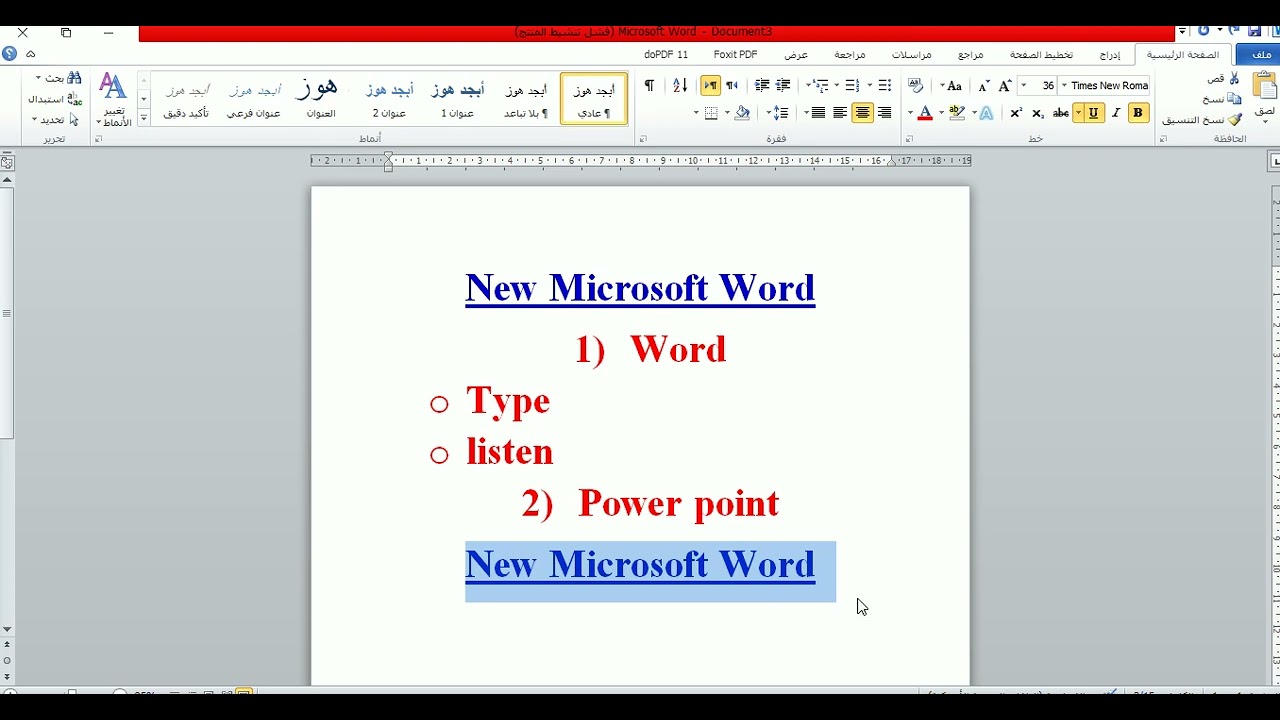Toggle show paragraph marks ¶ button
This screenshot has height=720, width=1280.
(649, 85)
